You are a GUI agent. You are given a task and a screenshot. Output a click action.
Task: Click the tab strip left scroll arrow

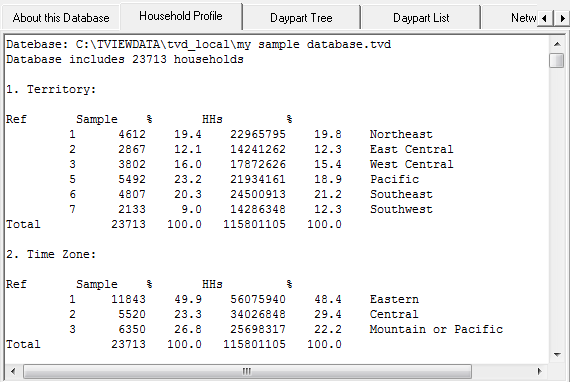(x=544, y=18)
